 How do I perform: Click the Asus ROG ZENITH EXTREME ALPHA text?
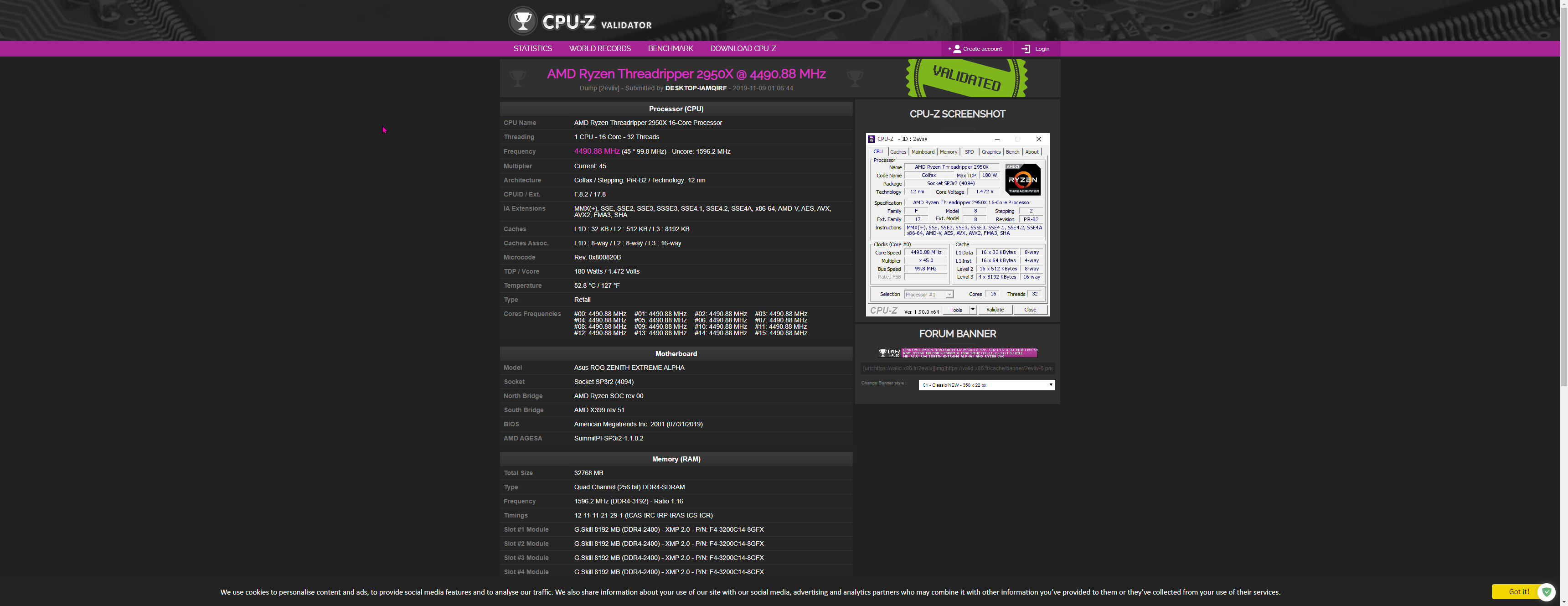click(x=629, y=368)
